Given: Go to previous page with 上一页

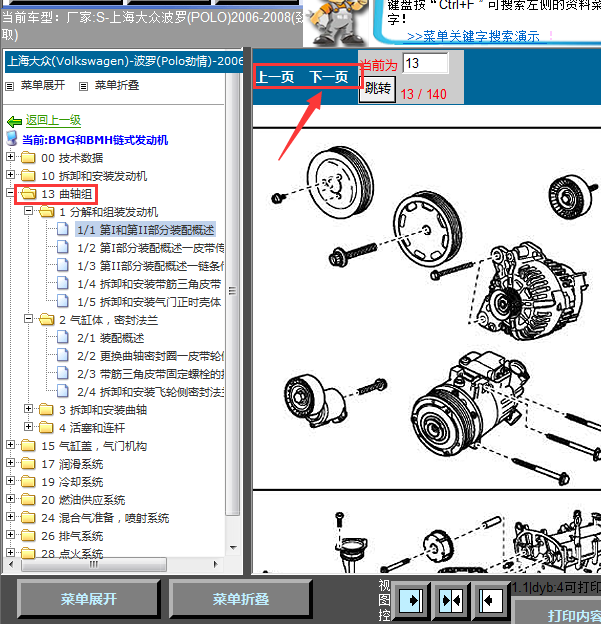Looking at the screenshot, I should pyautogui.click(x=275, y=77).
